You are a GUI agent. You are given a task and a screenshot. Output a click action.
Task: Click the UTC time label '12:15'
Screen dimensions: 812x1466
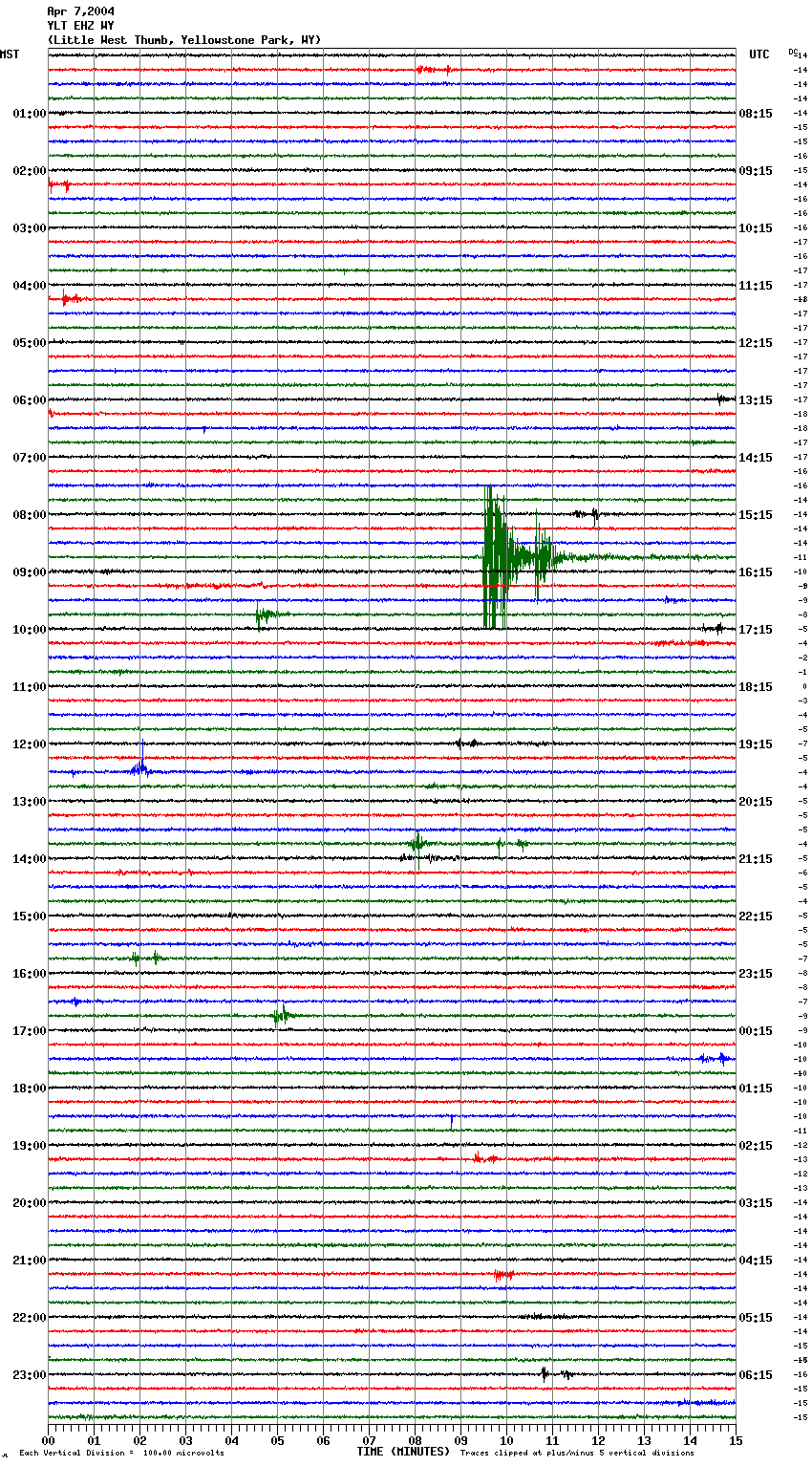(x=756, y=343)
